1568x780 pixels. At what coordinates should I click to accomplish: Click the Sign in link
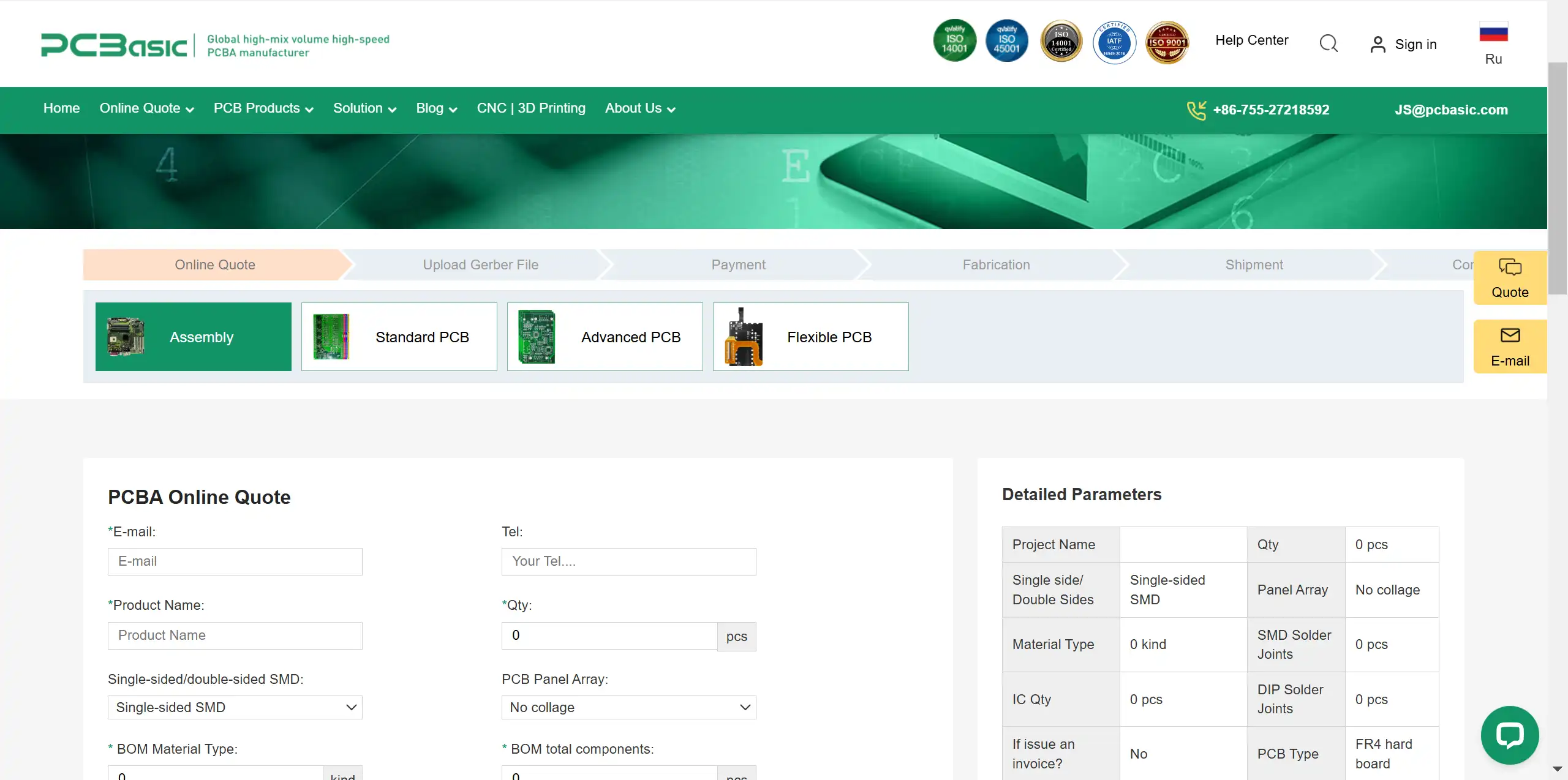(x=1415, y=44)
